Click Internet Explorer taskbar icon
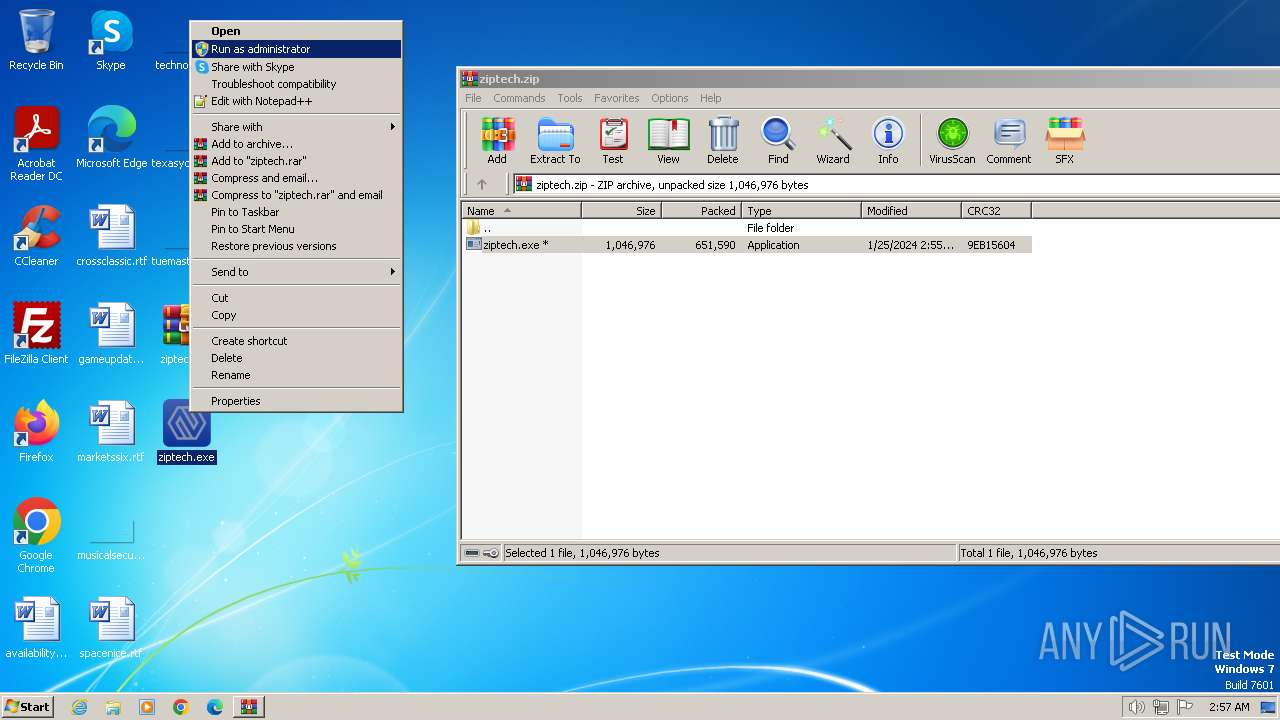 (79, 707)
